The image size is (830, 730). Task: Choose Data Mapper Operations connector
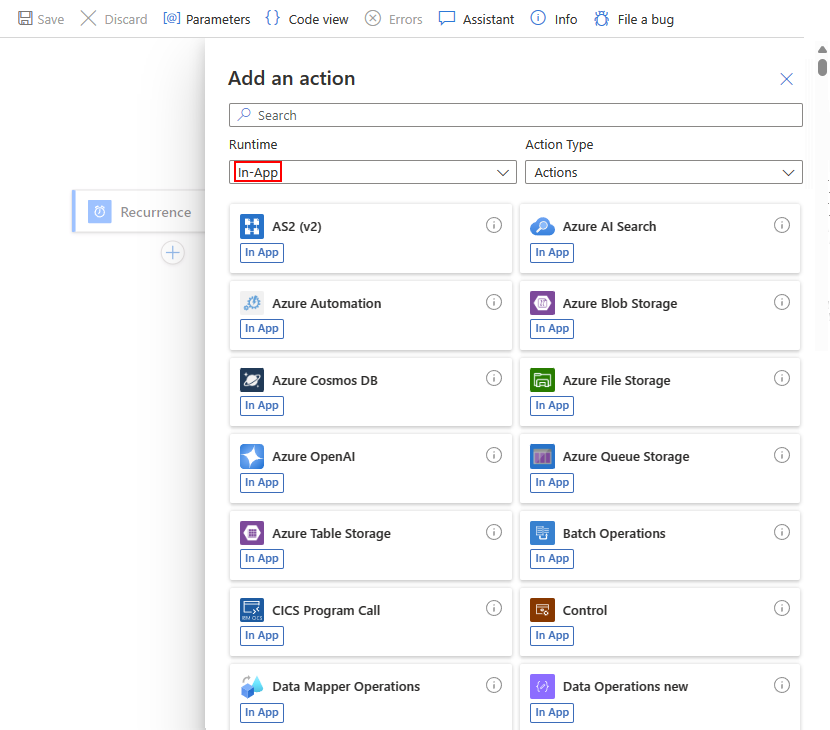click(370, 698)
